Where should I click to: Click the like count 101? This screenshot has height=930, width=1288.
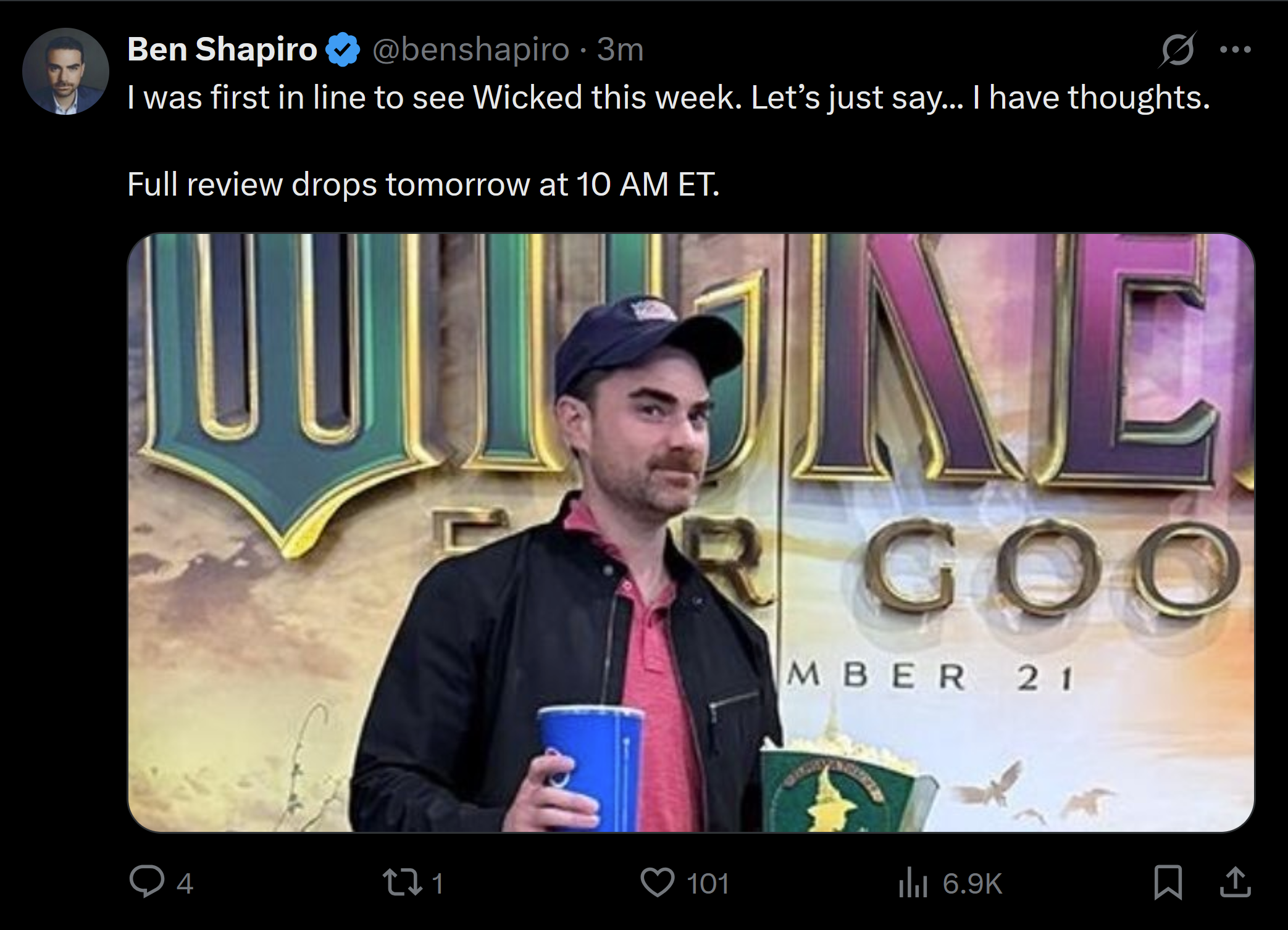708,883
